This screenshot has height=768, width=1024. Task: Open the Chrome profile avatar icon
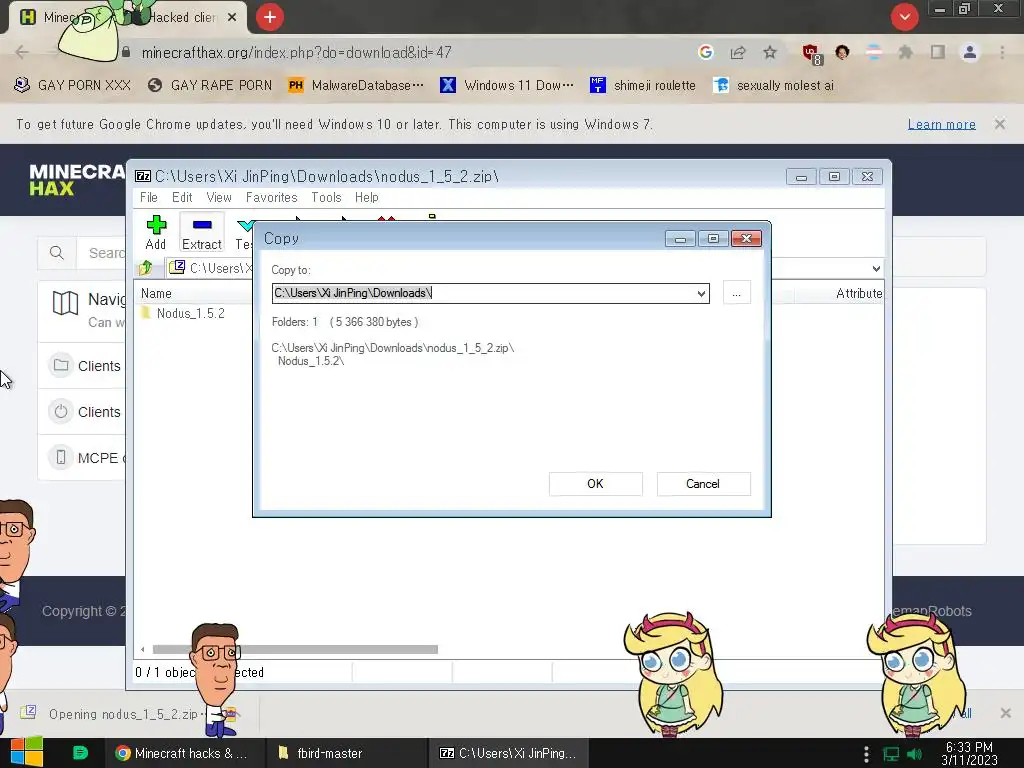click(x=970, y=52)
